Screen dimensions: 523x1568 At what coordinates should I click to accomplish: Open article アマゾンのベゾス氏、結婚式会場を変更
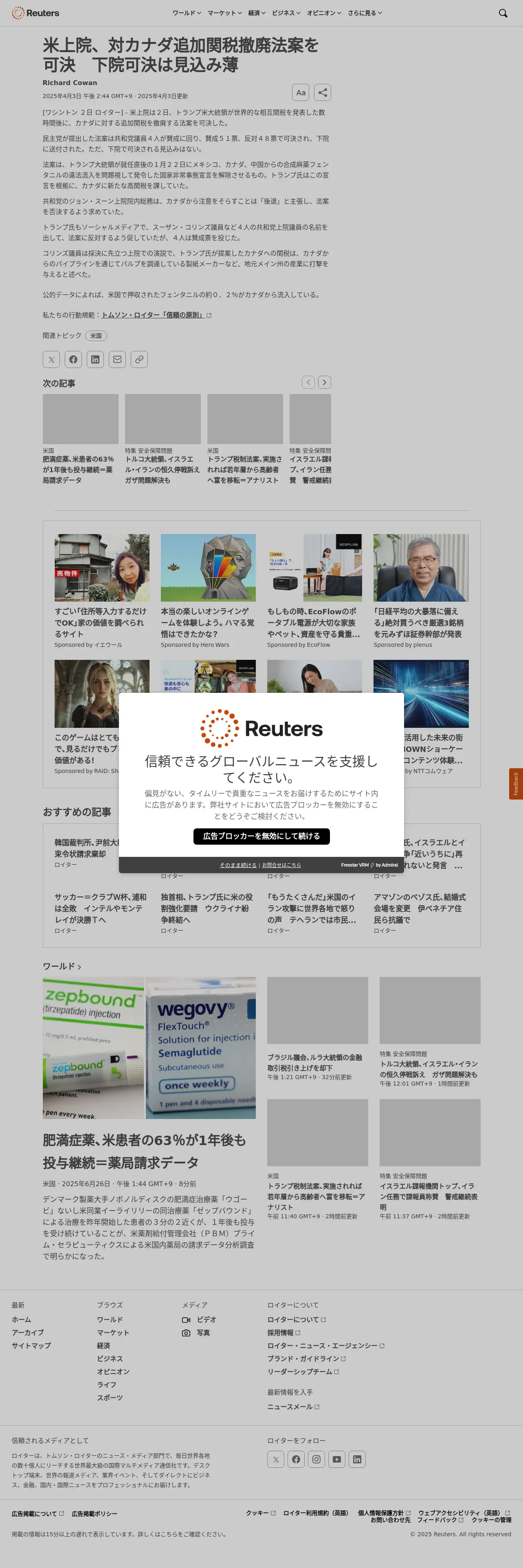(x=420, y=908)
